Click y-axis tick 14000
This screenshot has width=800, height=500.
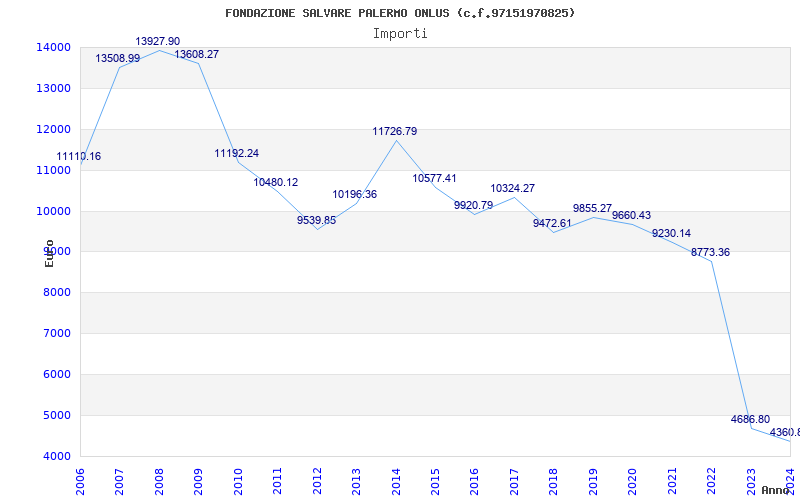53,47
